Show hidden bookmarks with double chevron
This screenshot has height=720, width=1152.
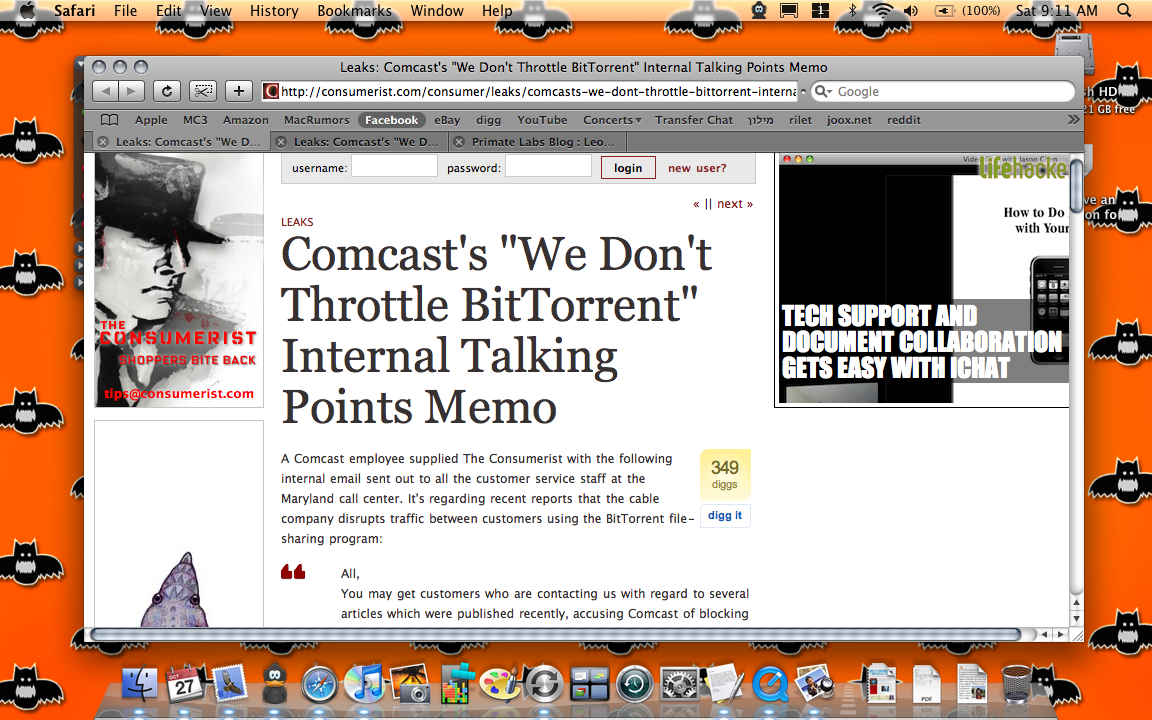(1073, 120)
